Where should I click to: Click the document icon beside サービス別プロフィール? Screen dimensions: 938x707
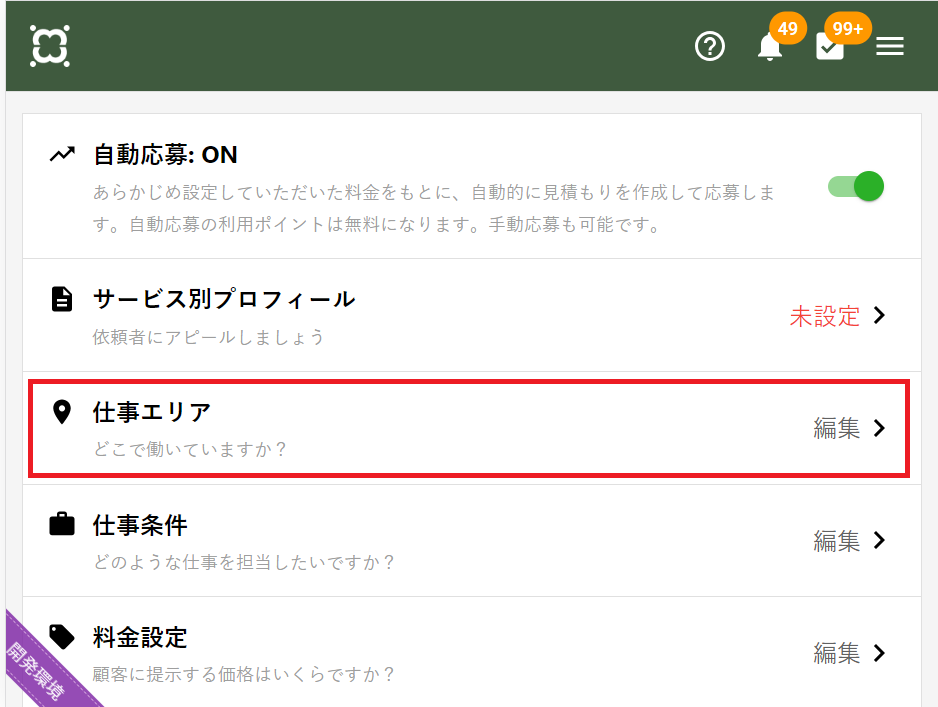pyautogui.click(x=62, y=299)
